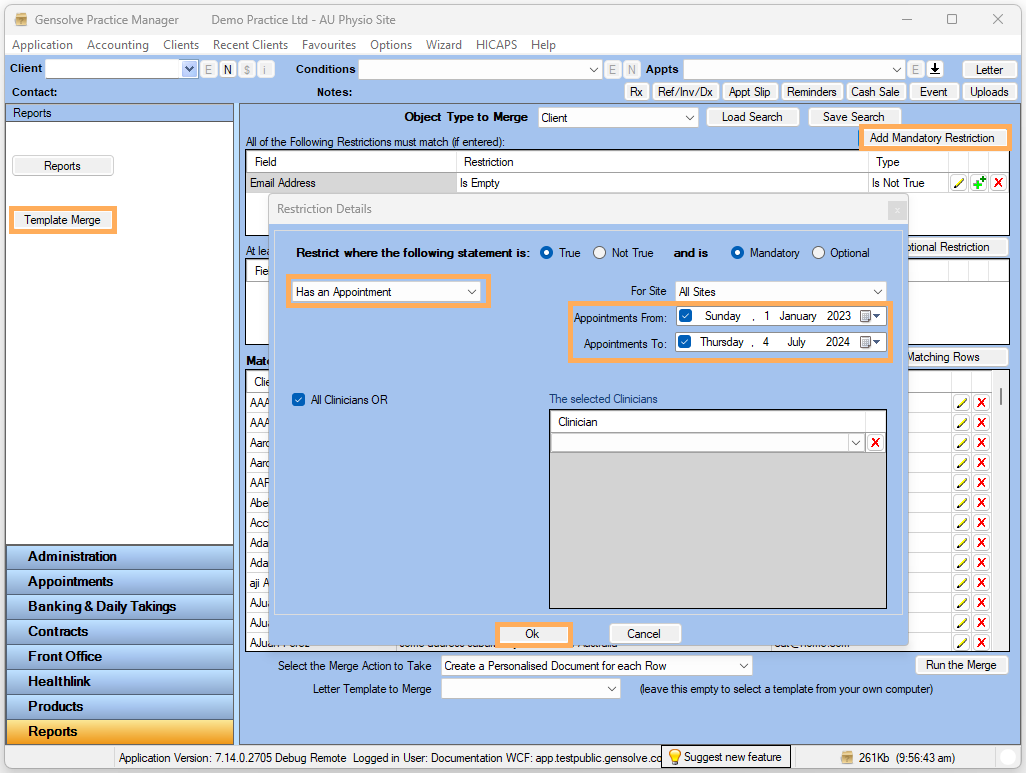
Task: Open the Accounting menu
Action: coord(118,45)
